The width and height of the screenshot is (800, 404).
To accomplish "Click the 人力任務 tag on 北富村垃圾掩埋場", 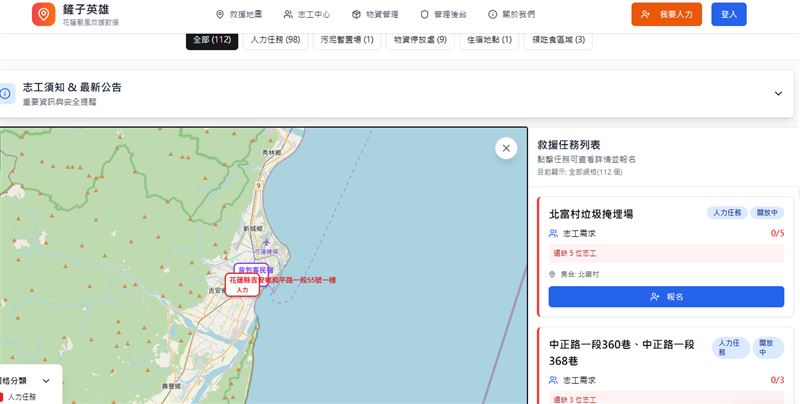I will [727, 213].
